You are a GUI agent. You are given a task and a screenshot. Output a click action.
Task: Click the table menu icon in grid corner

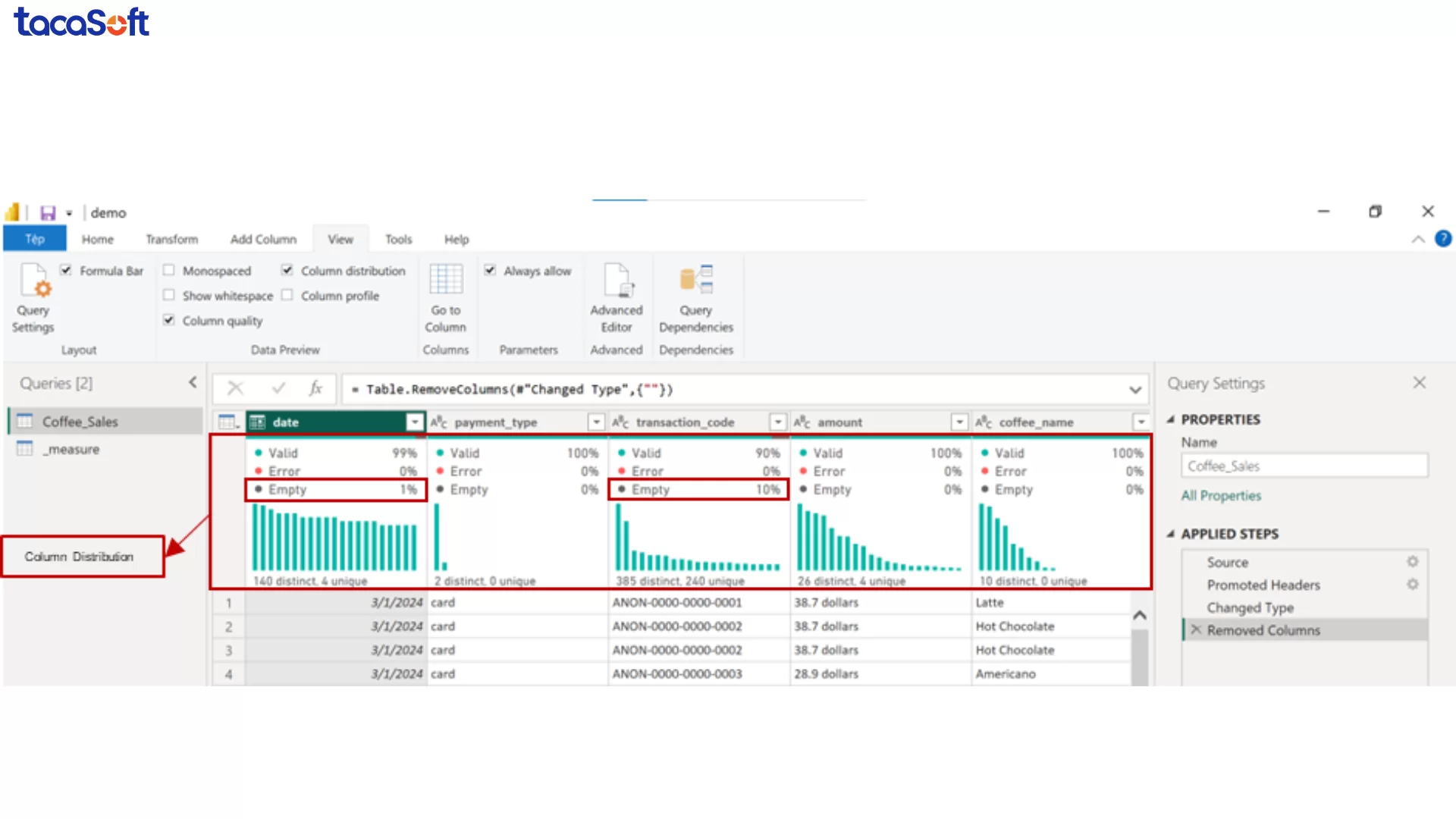coord(227,422)
